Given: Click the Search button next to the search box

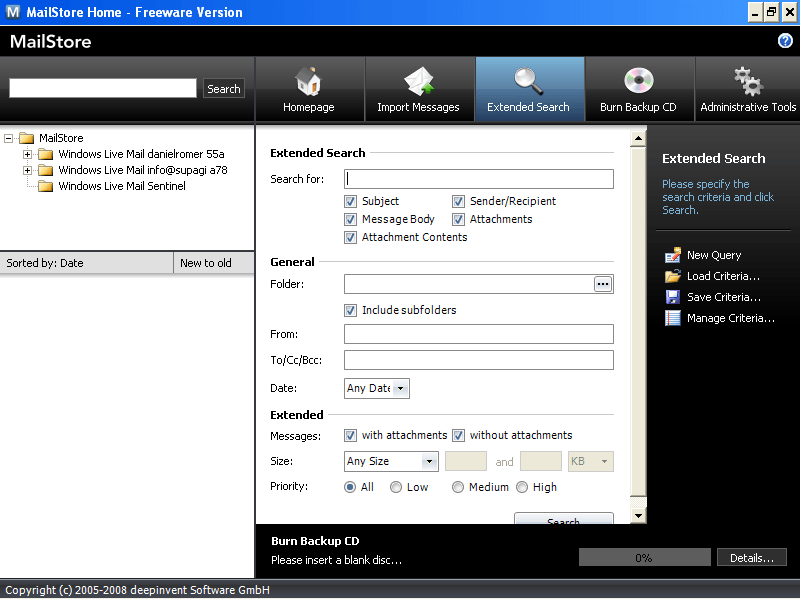Looking at the screenshot, I should click(x=223, y=88).
